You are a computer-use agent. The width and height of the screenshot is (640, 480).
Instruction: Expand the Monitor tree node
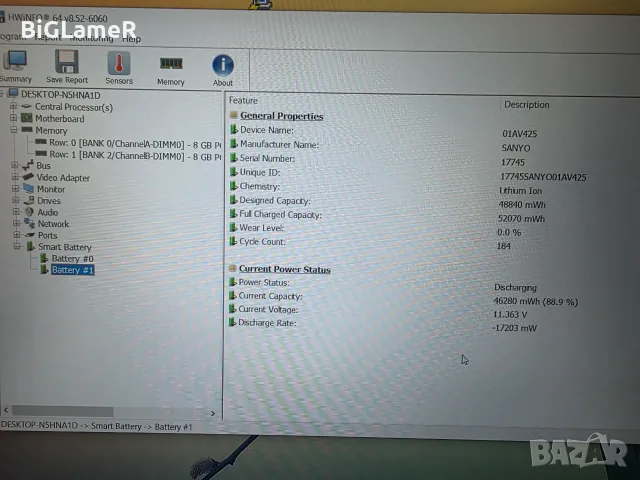(16, 189)
